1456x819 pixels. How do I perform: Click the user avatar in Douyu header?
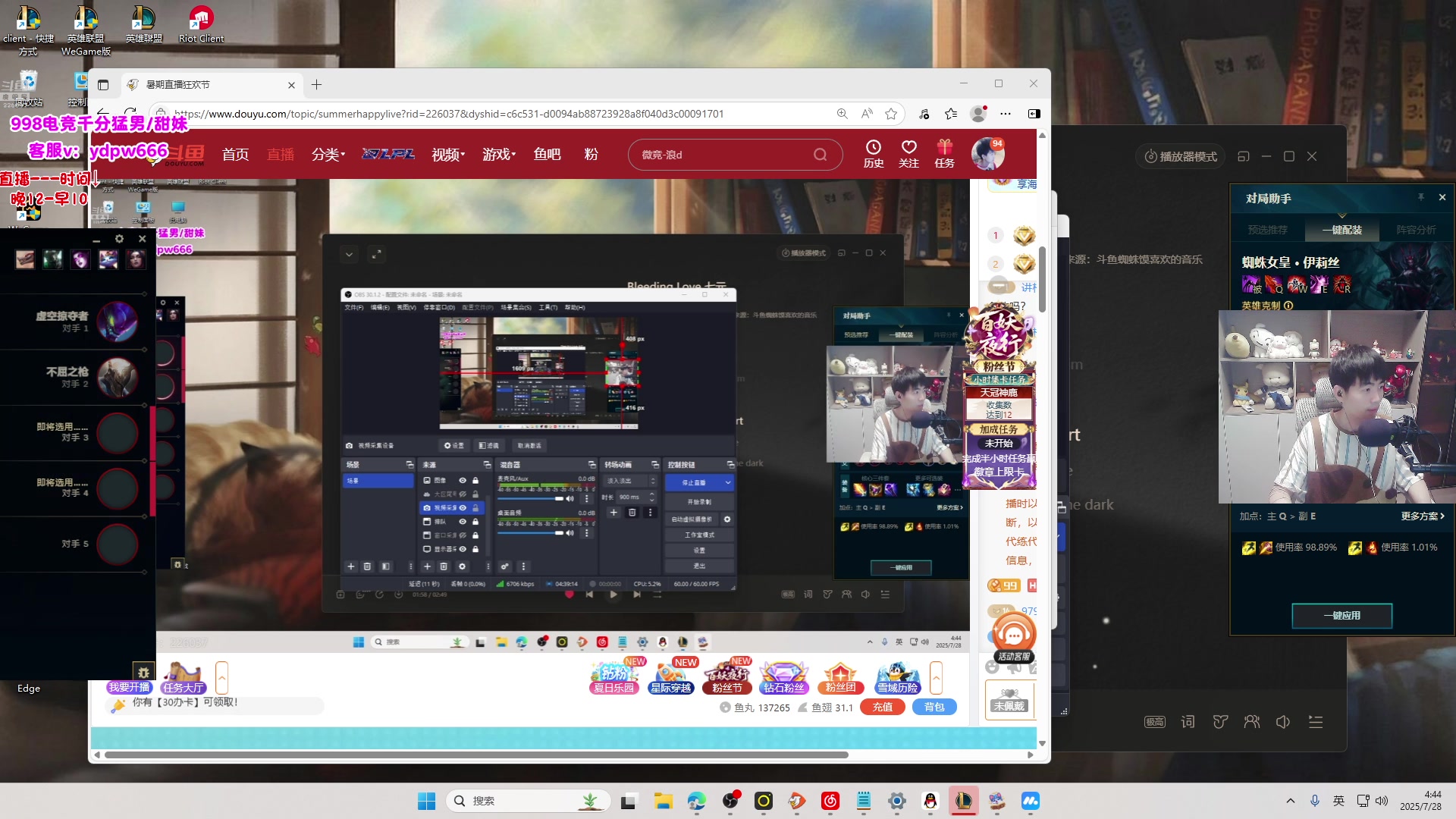(988, 154)
